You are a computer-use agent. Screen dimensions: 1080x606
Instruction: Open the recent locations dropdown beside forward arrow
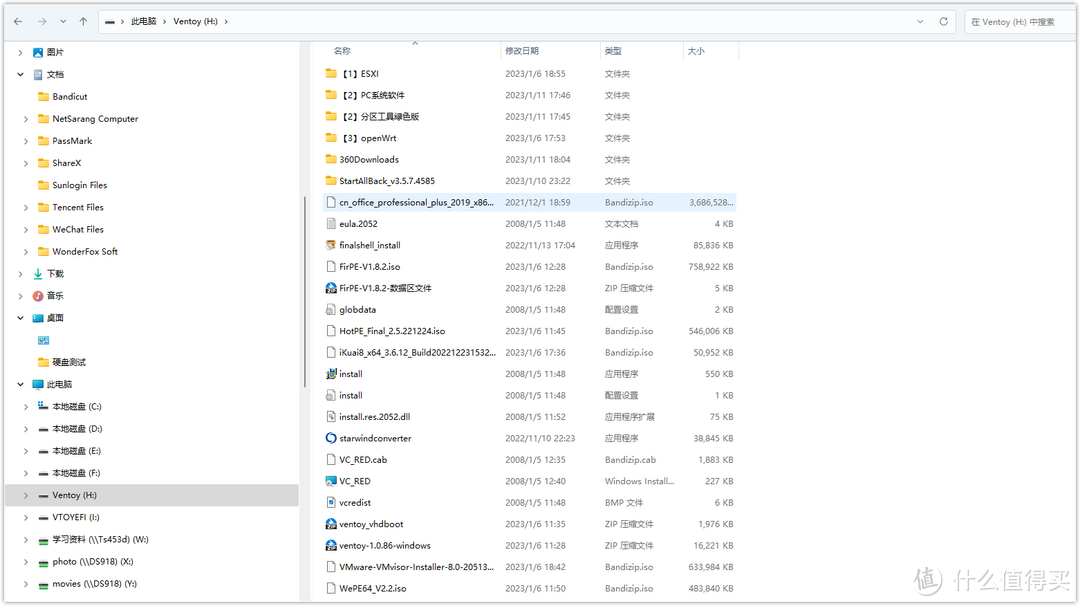point(62,19)
